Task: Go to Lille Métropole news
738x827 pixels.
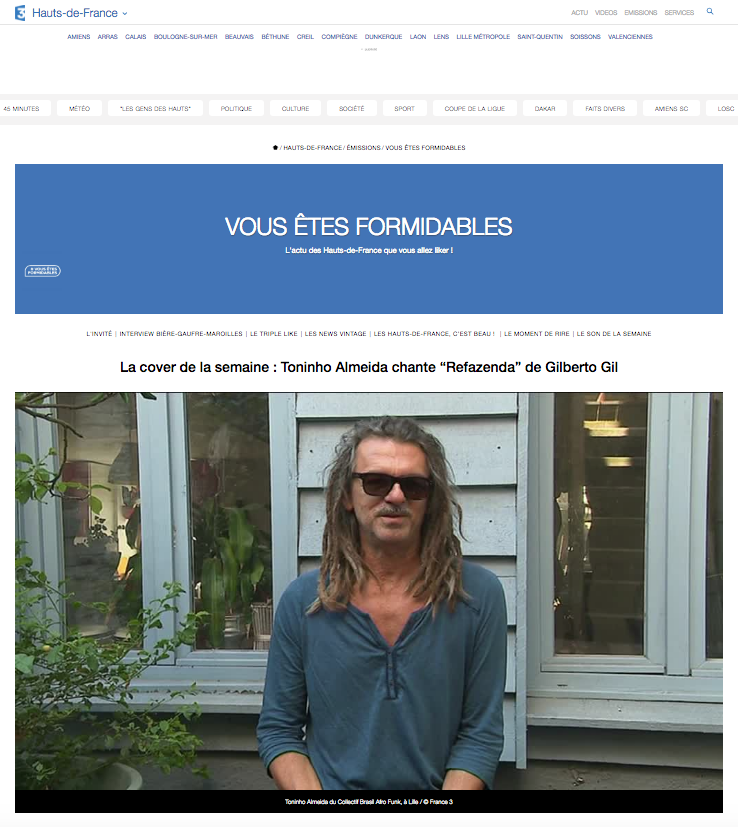Action: click(x=483, y=37)
